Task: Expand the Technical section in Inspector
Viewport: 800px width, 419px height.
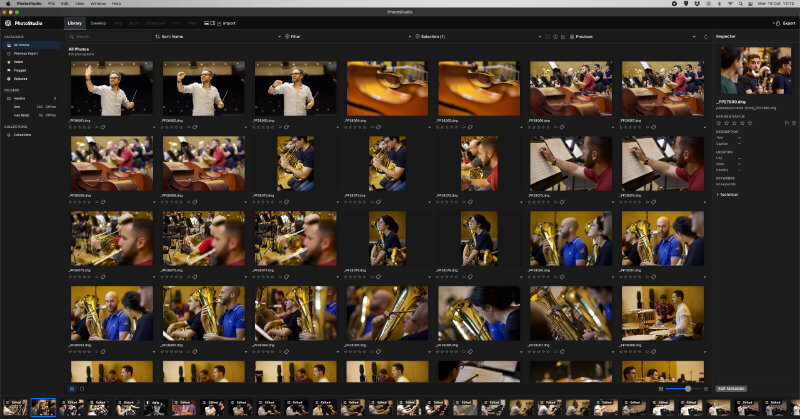Action: coord(728,194)
